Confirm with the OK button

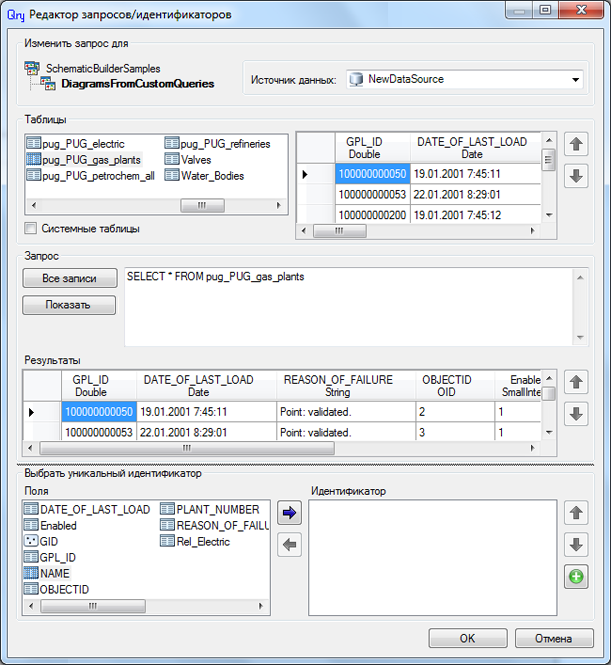468,638
